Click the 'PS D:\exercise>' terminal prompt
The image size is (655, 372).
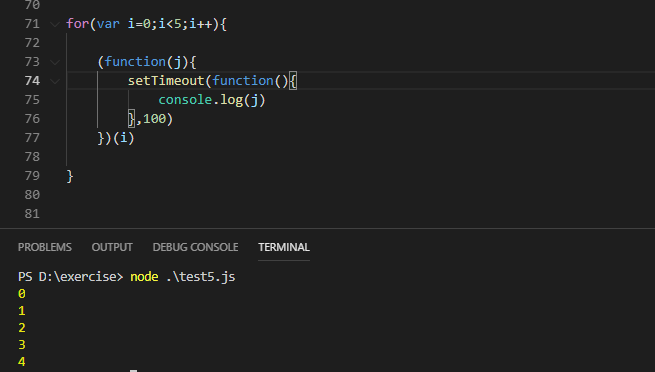click(x=71, y=277)
